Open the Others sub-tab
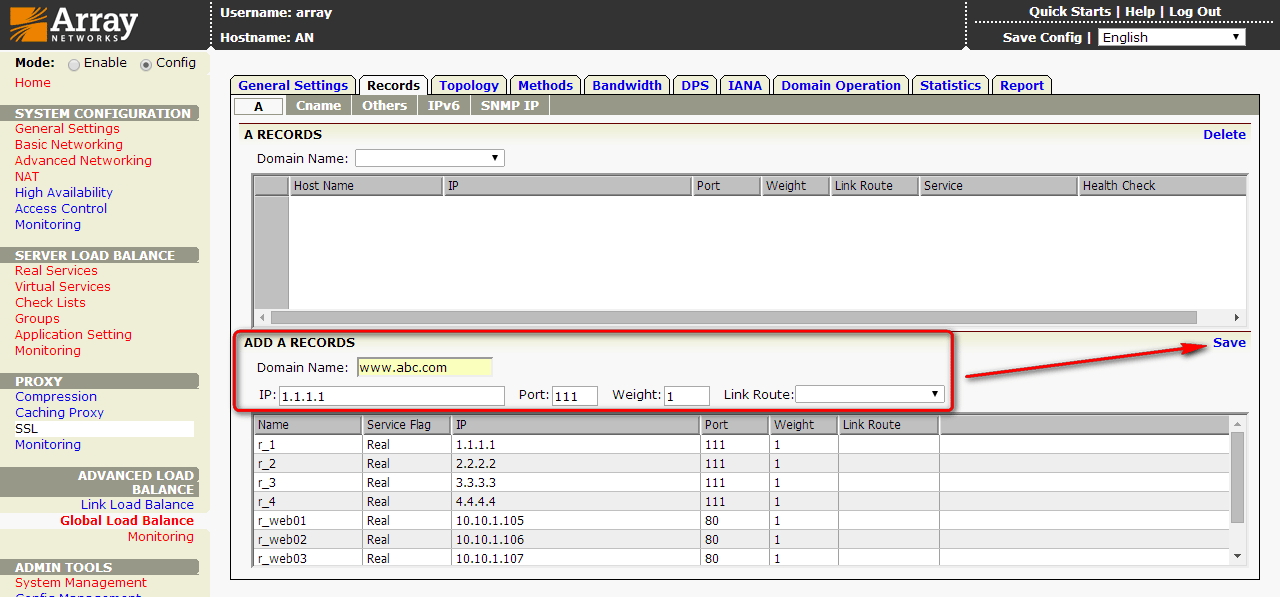1280x597 pixels. (x=385, y=106)
